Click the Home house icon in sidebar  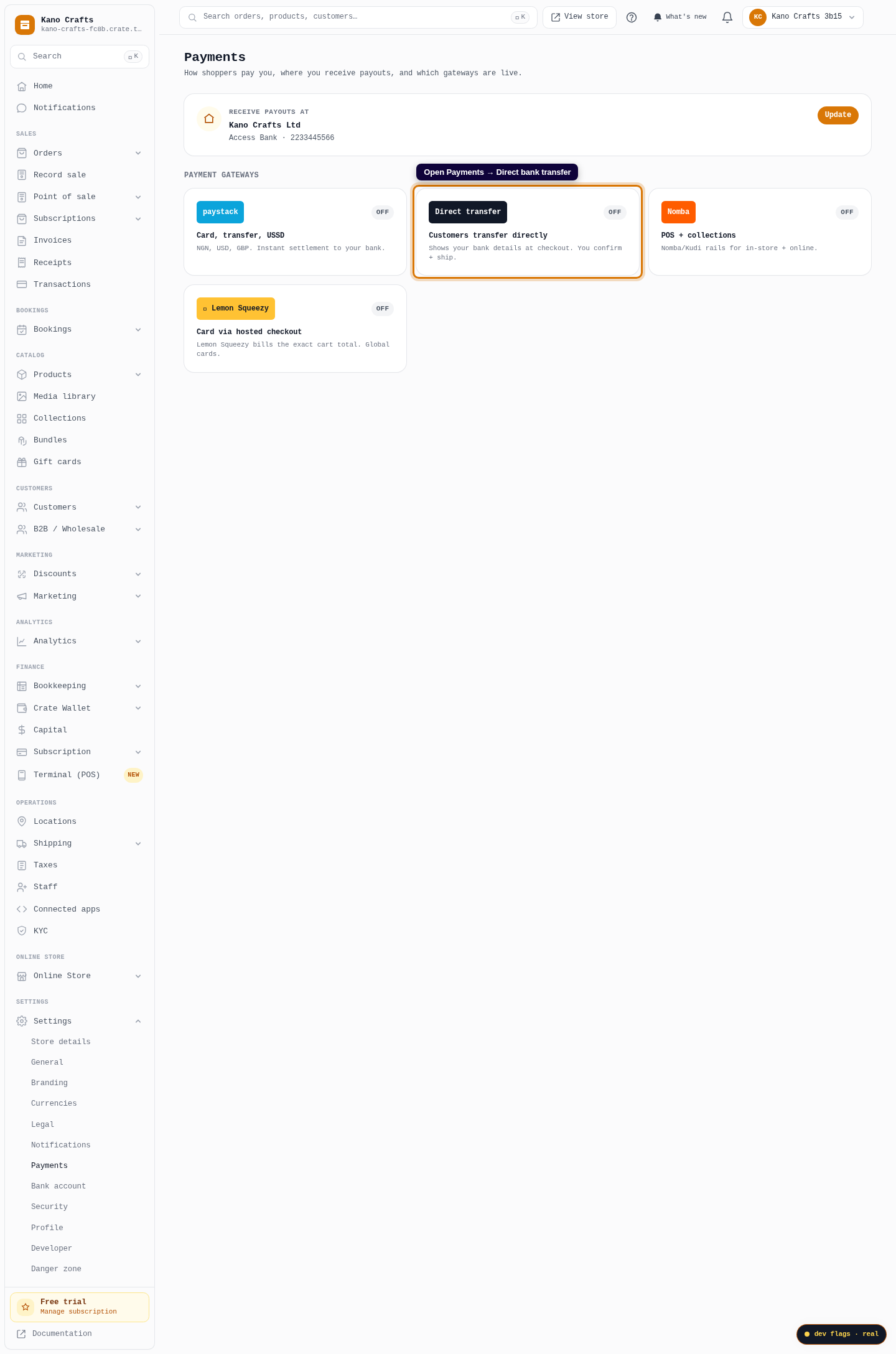(22, 86)
